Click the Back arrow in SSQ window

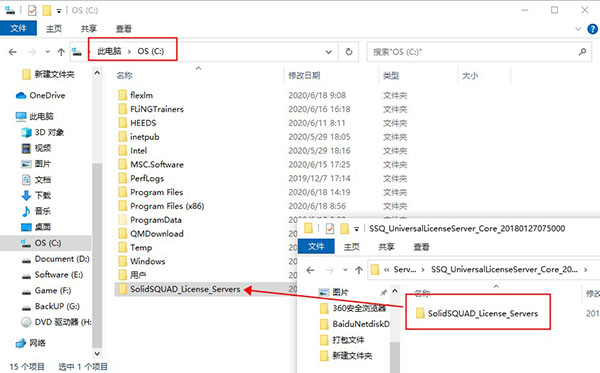pyautogui.click(x=310, y=270)
